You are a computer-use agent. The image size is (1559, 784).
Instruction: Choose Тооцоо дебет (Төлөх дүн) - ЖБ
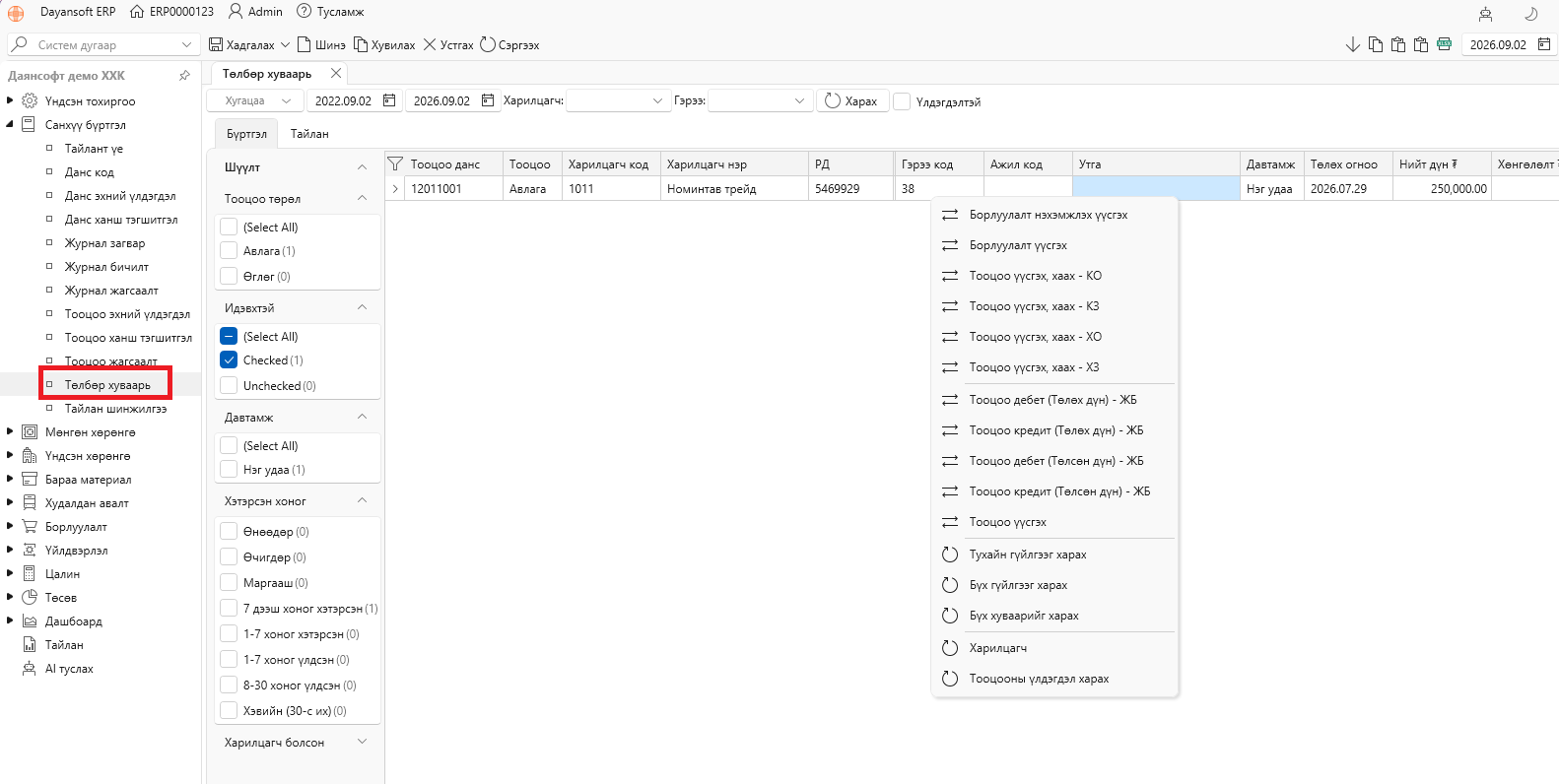click(x=1054, y=400)
